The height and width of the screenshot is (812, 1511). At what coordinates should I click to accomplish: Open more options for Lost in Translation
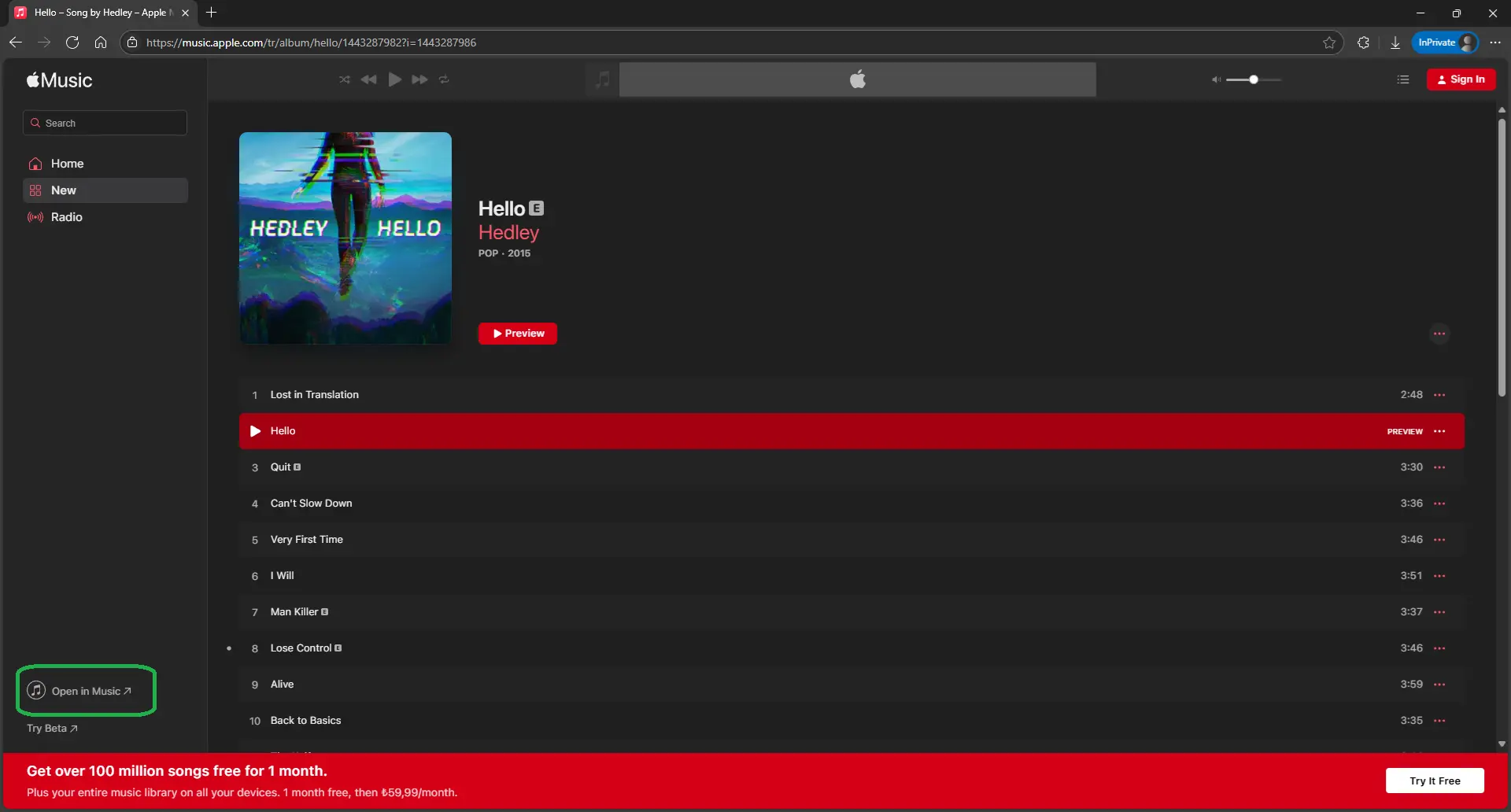point(1439,395)
